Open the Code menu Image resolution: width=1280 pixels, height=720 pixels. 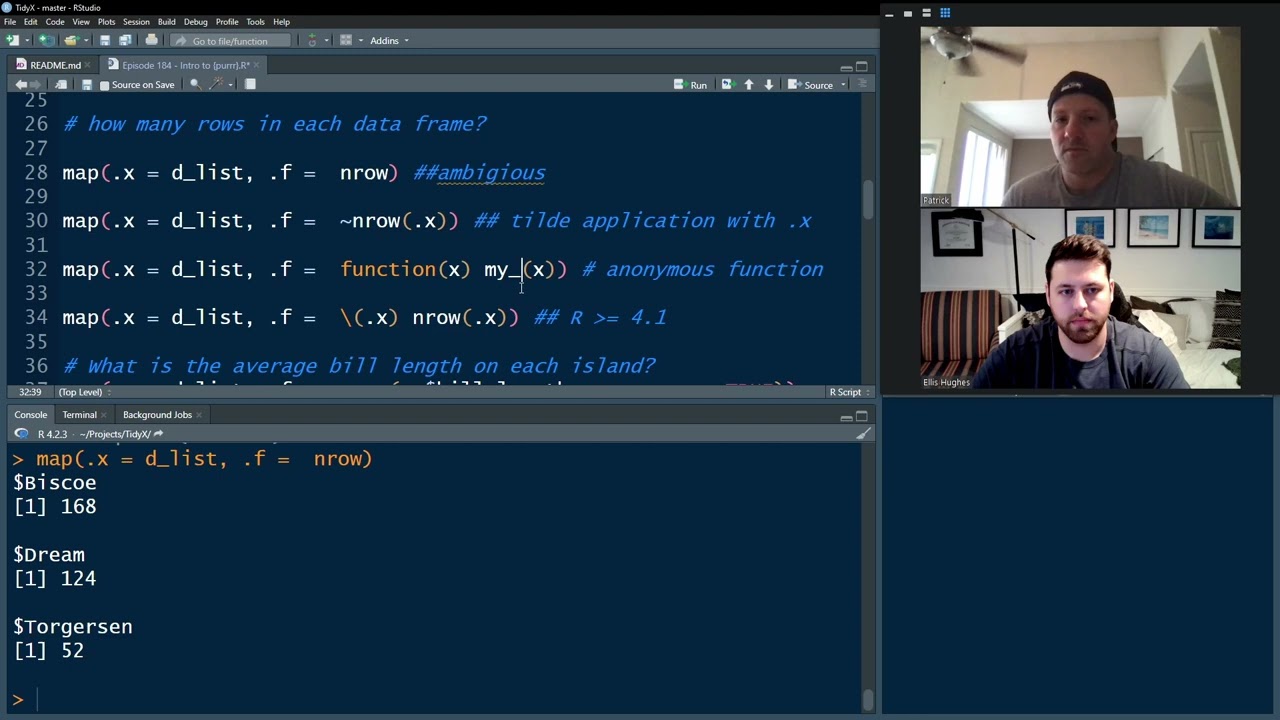tap(55, 22)
